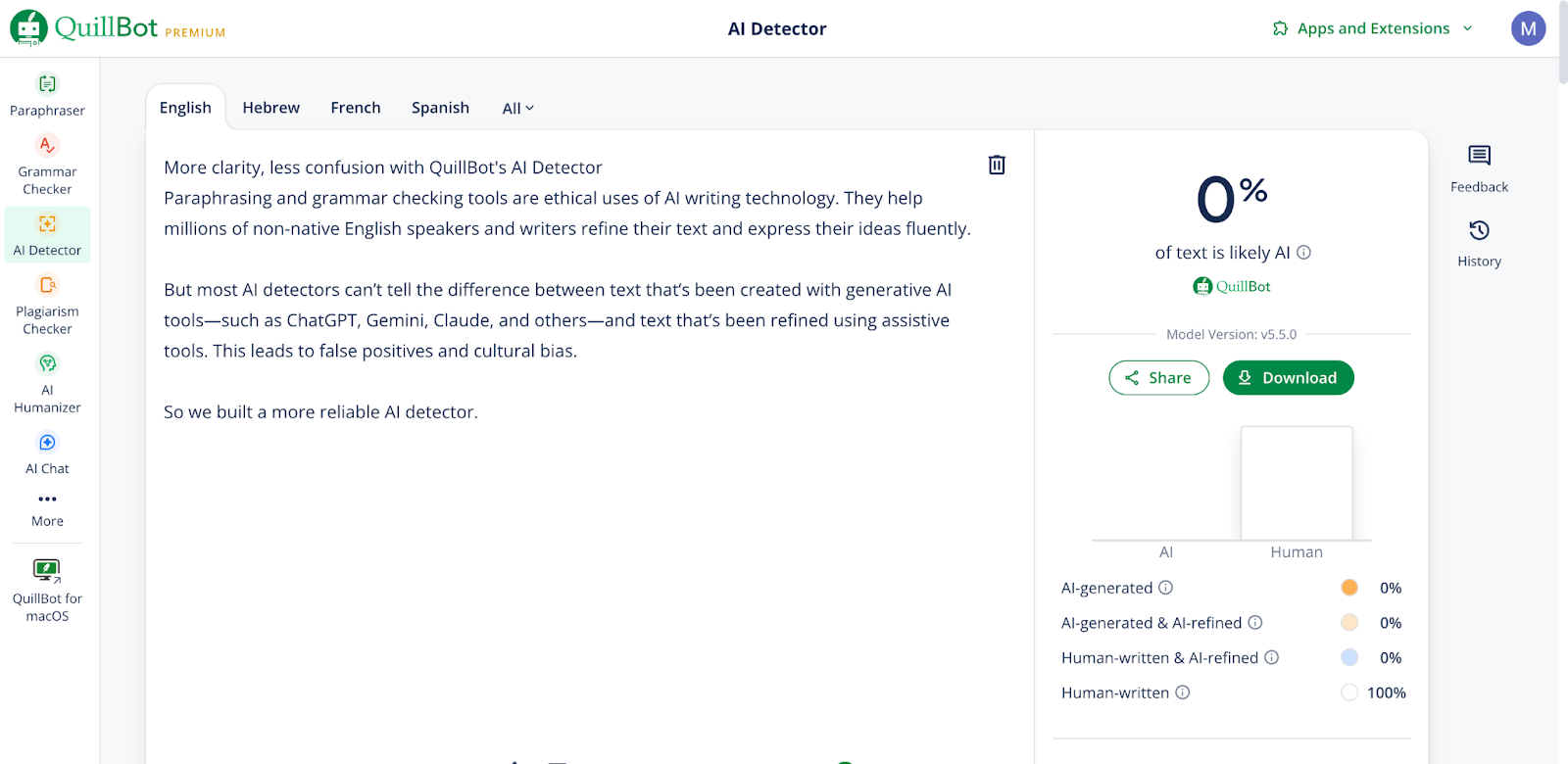Viewport: 1568px width, 764px height.
Task: Click the trash icon to clear text
Action: point(997,165)
